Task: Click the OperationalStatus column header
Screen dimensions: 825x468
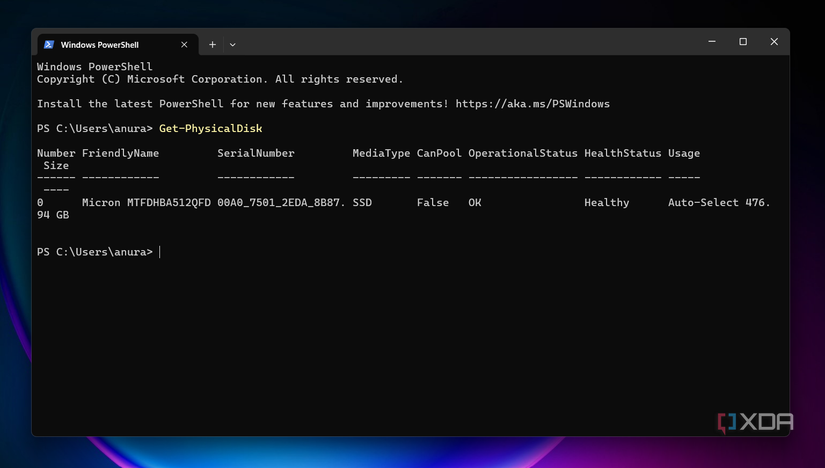Action: (x=523, y=153)
